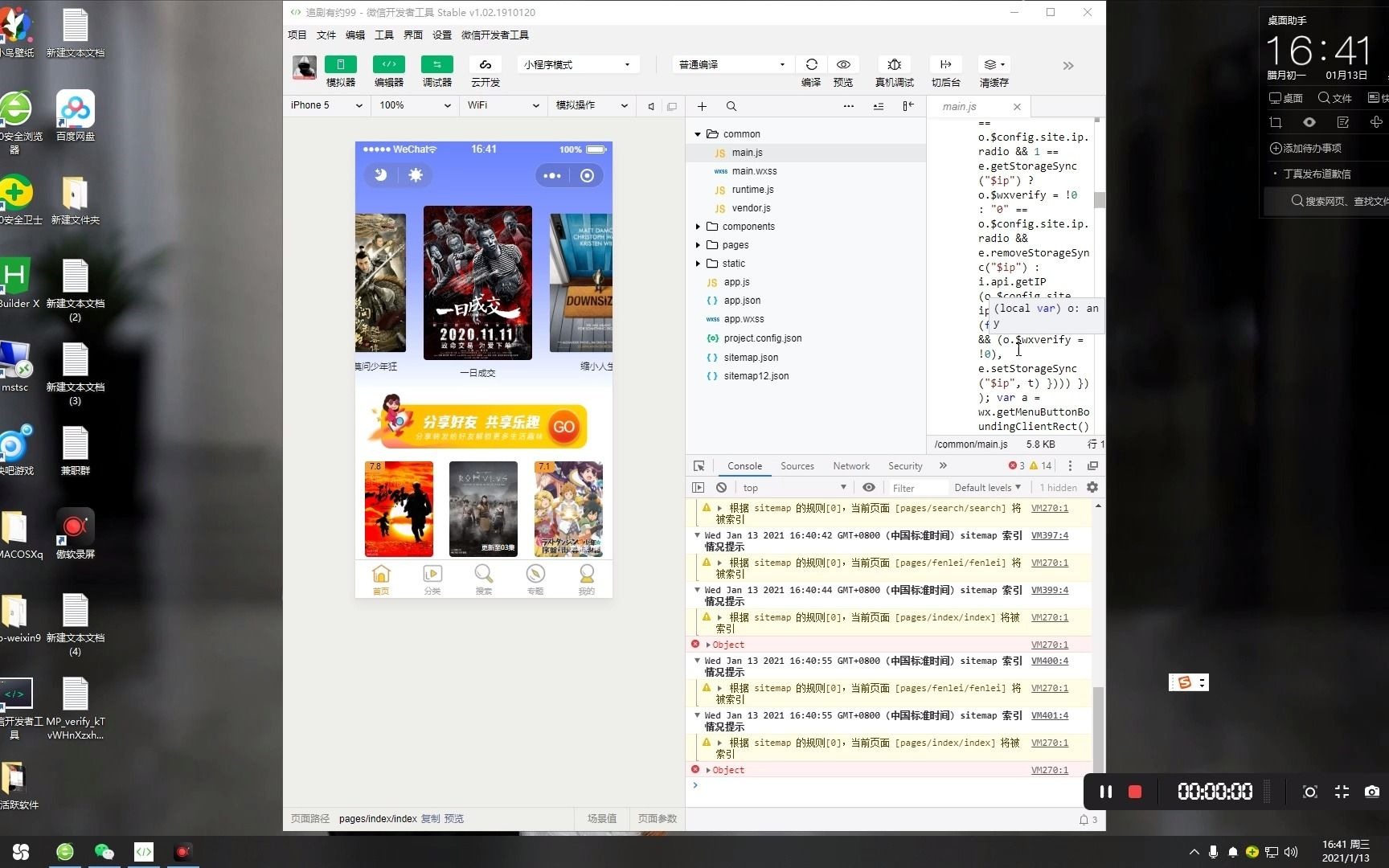Toggle the 调试器 debugger panel button
This screenshot has width=1389, height=868.
[437, 64]
